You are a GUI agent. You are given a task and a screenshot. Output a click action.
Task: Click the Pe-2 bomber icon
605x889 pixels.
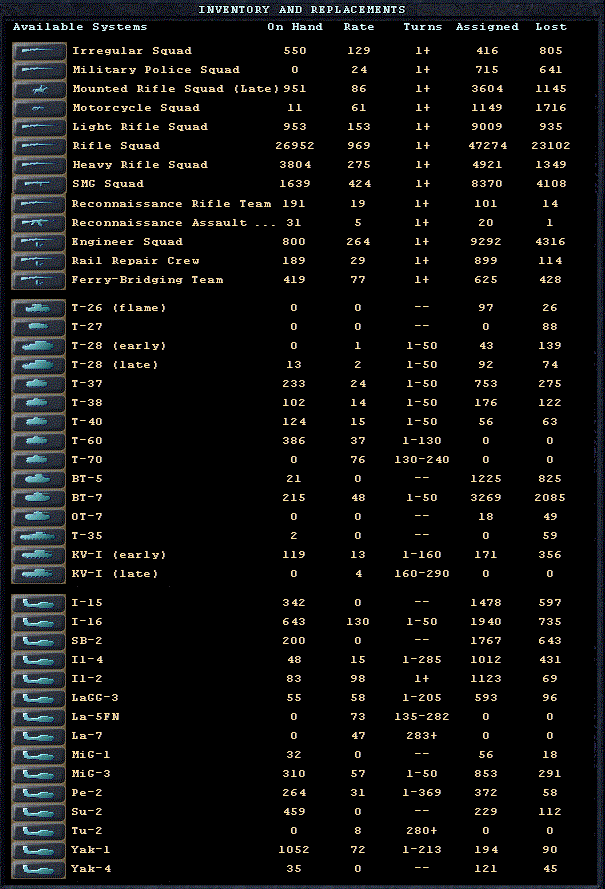click(39, 793)
